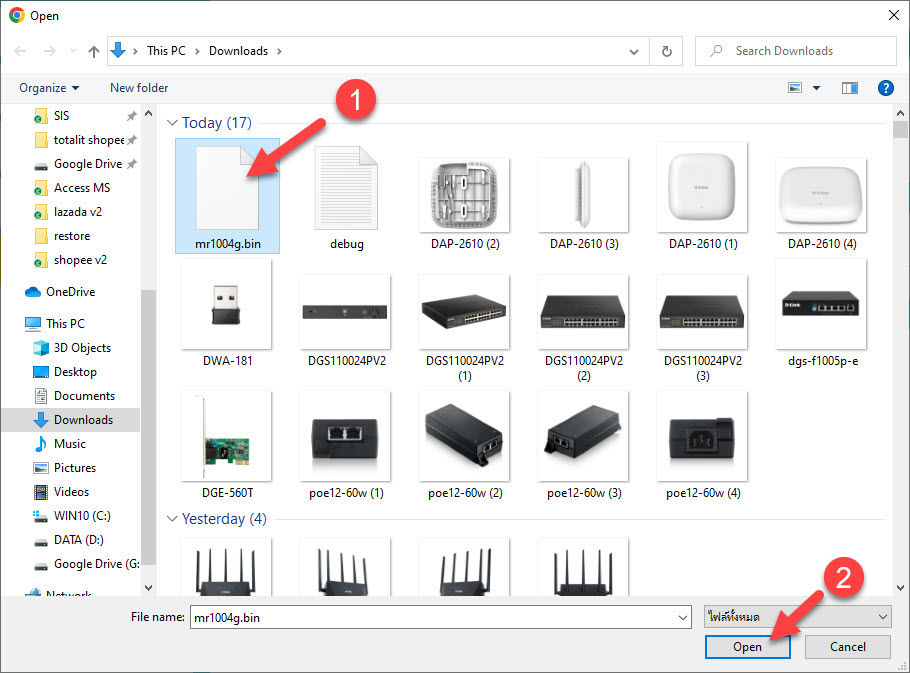Go back with the Back arrow

click(x=20, y=51)
